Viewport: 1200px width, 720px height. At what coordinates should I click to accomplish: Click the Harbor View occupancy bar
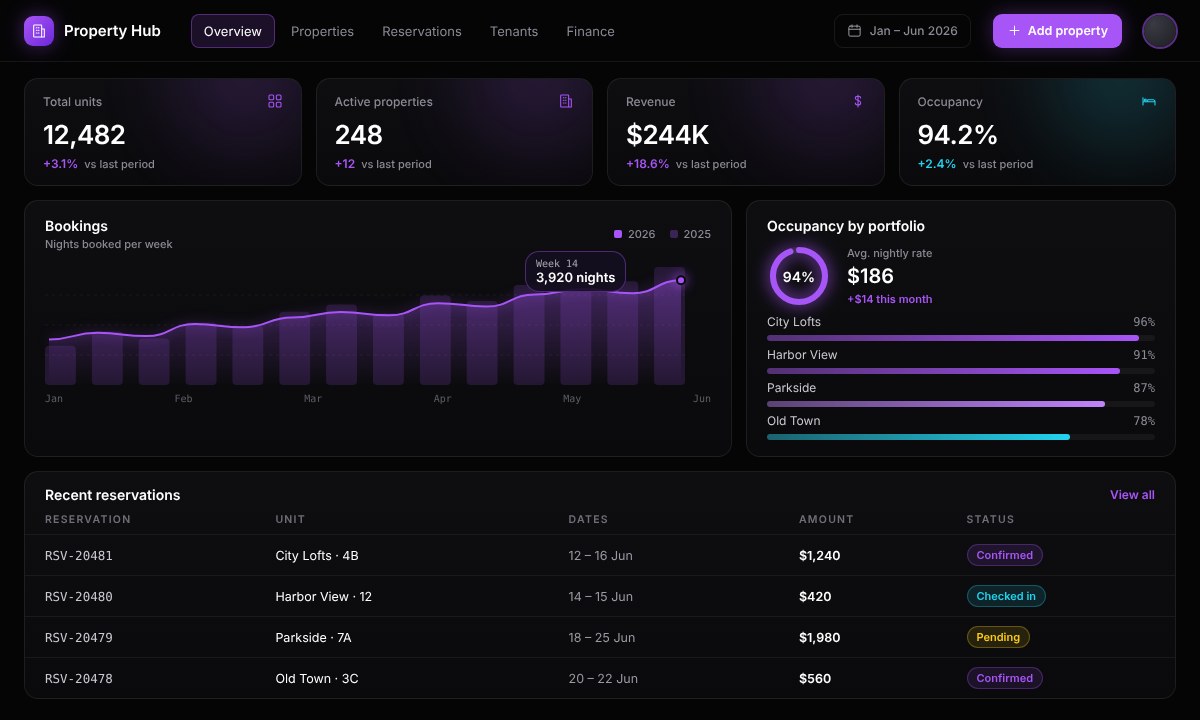961,371
